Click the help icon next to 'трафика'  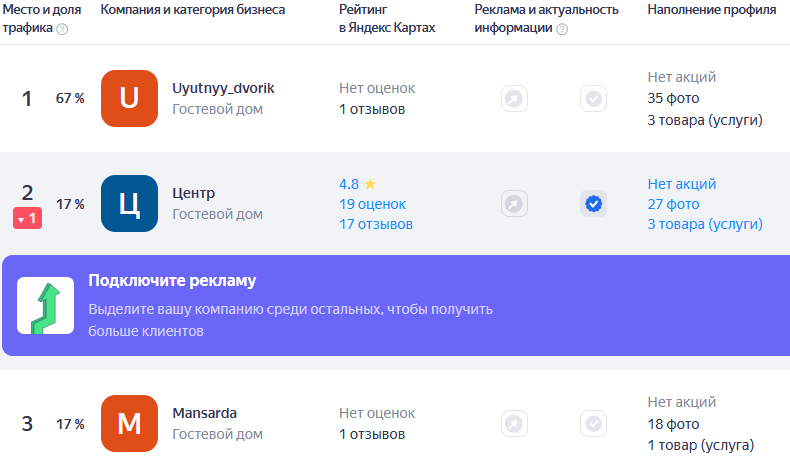pyautogui.click(x=62, y=29)
